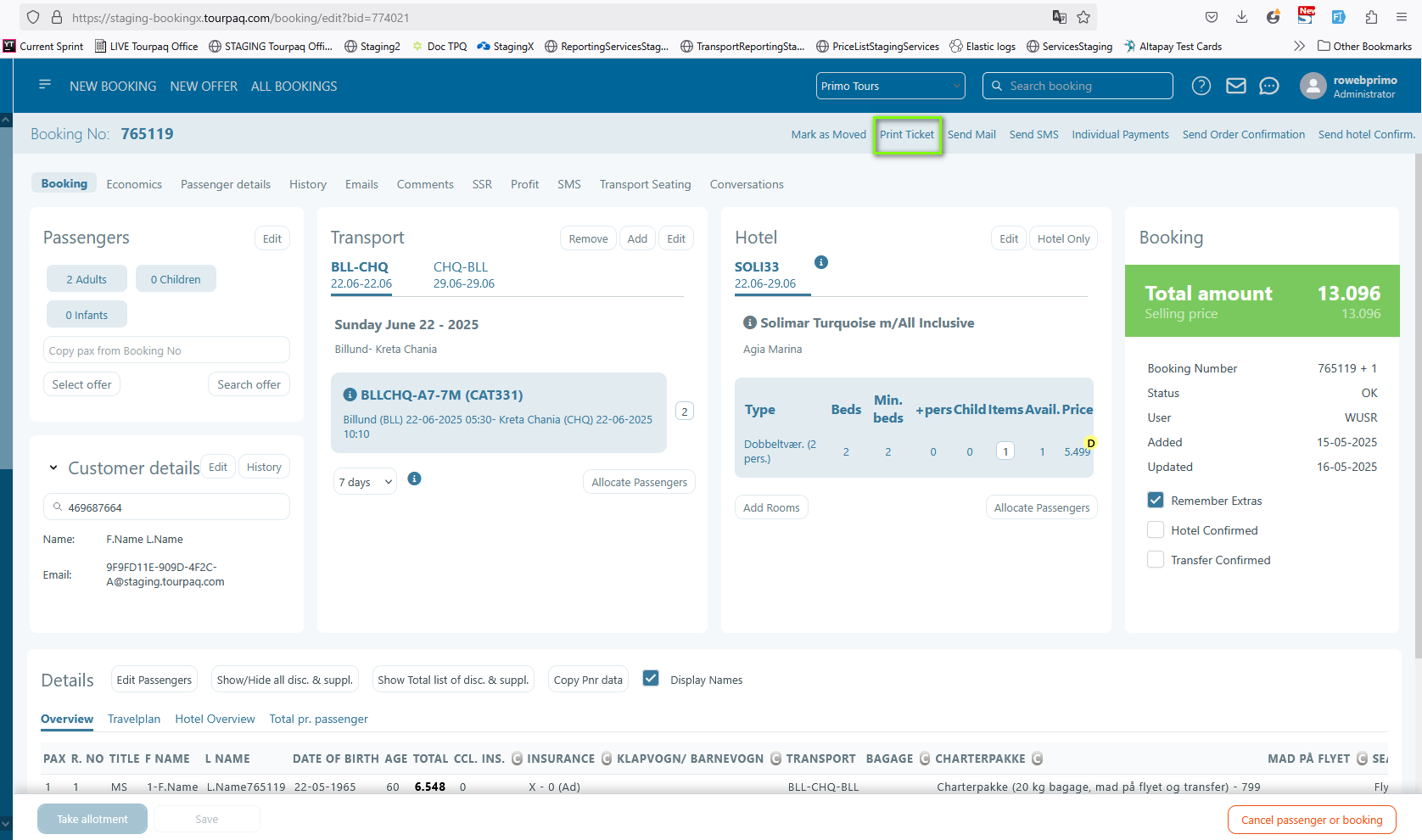
Task: Click the browser downloads arrow icon
Action: pyautogui.click(x=1241, y=17)
